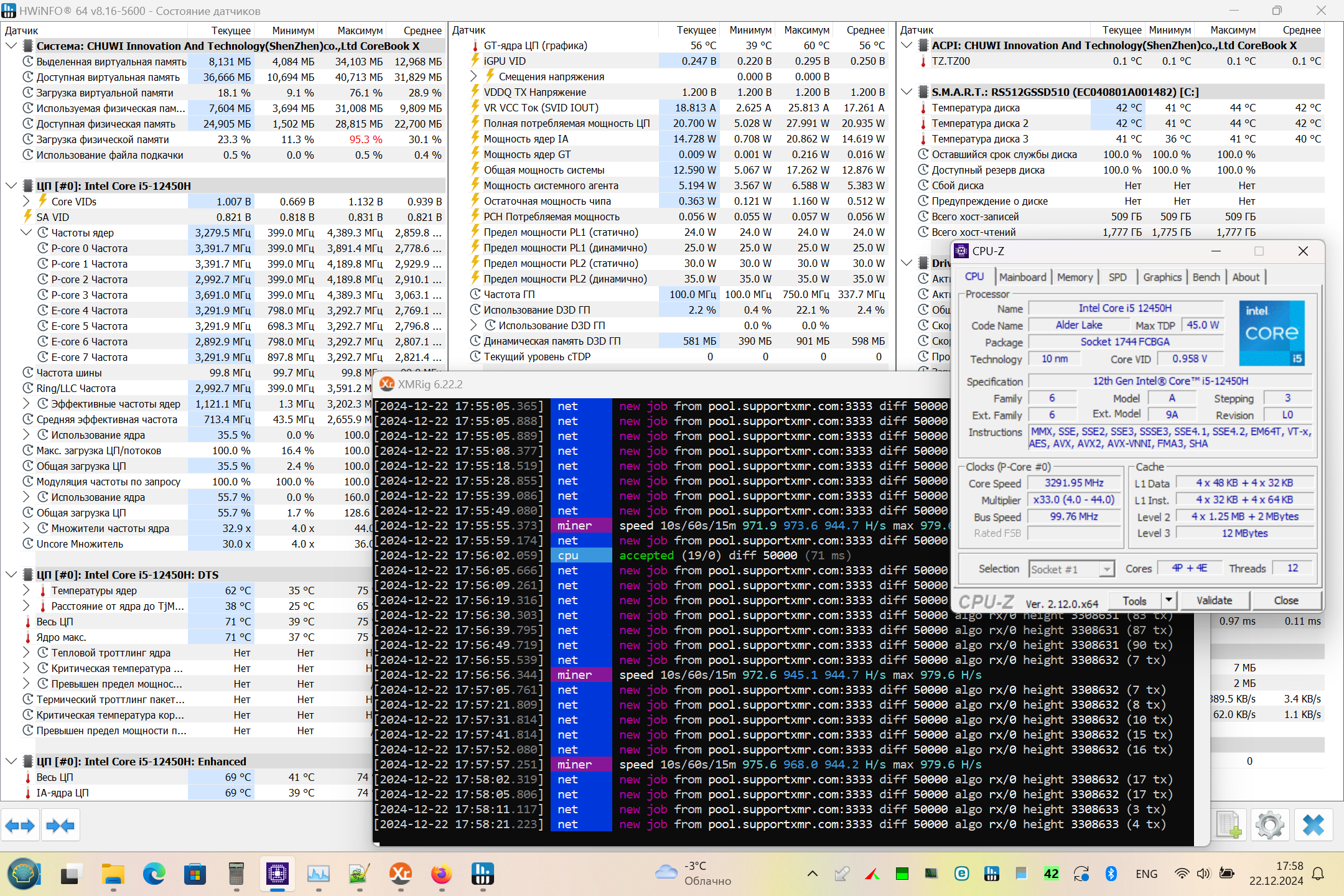The width and height of the screenshot is (1344, 896).
Task: Click the collapse columns inward-arrows icon
Action: point(60,826)
